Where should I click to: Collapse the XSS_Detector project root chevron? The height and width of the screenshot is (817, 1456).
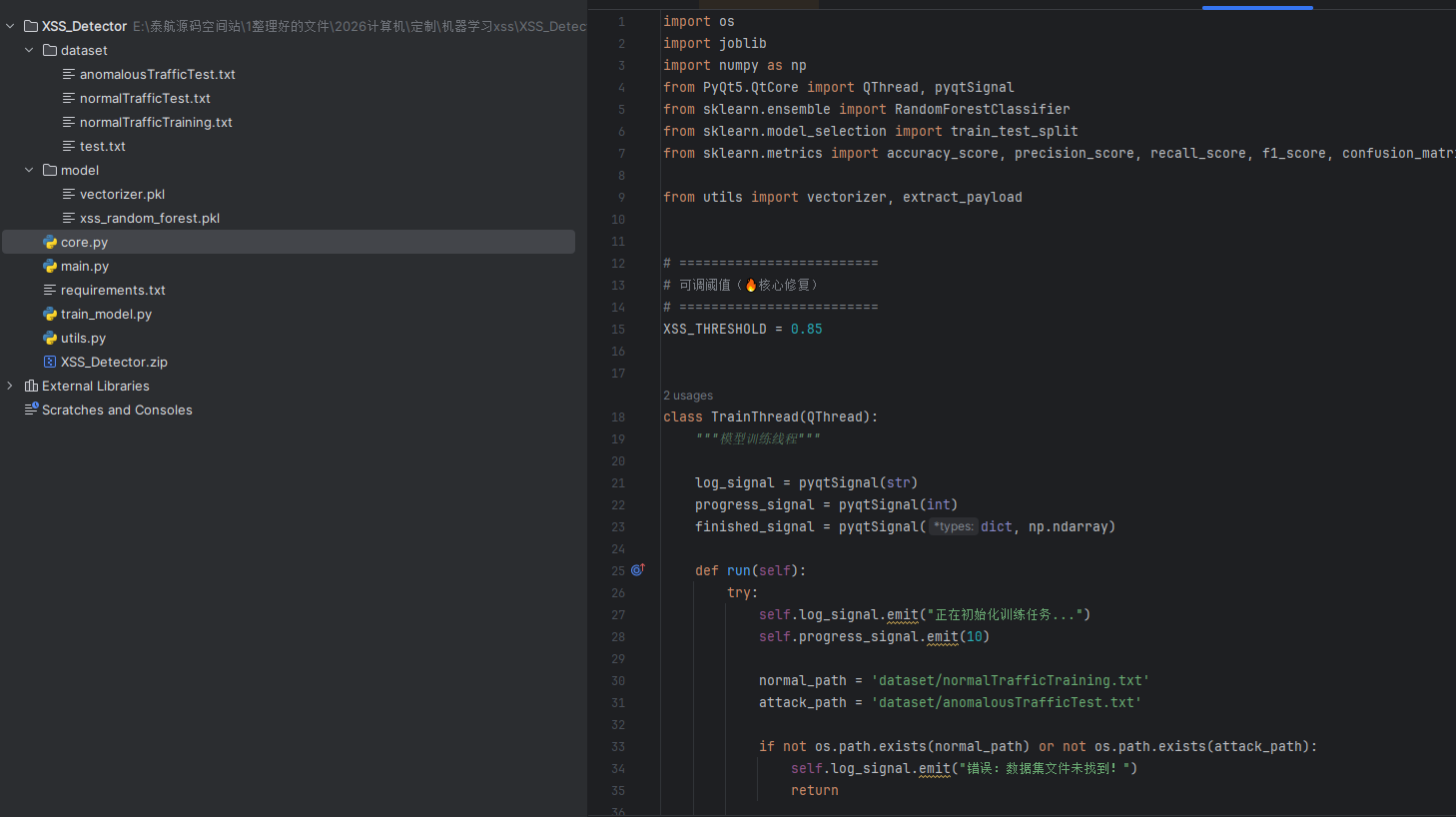pyautogui.click(x=10, y=26)
